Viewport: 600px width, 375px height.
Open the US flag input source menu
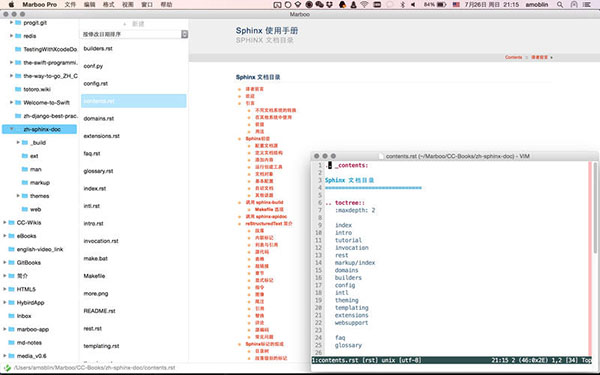(x=456, y=5)
